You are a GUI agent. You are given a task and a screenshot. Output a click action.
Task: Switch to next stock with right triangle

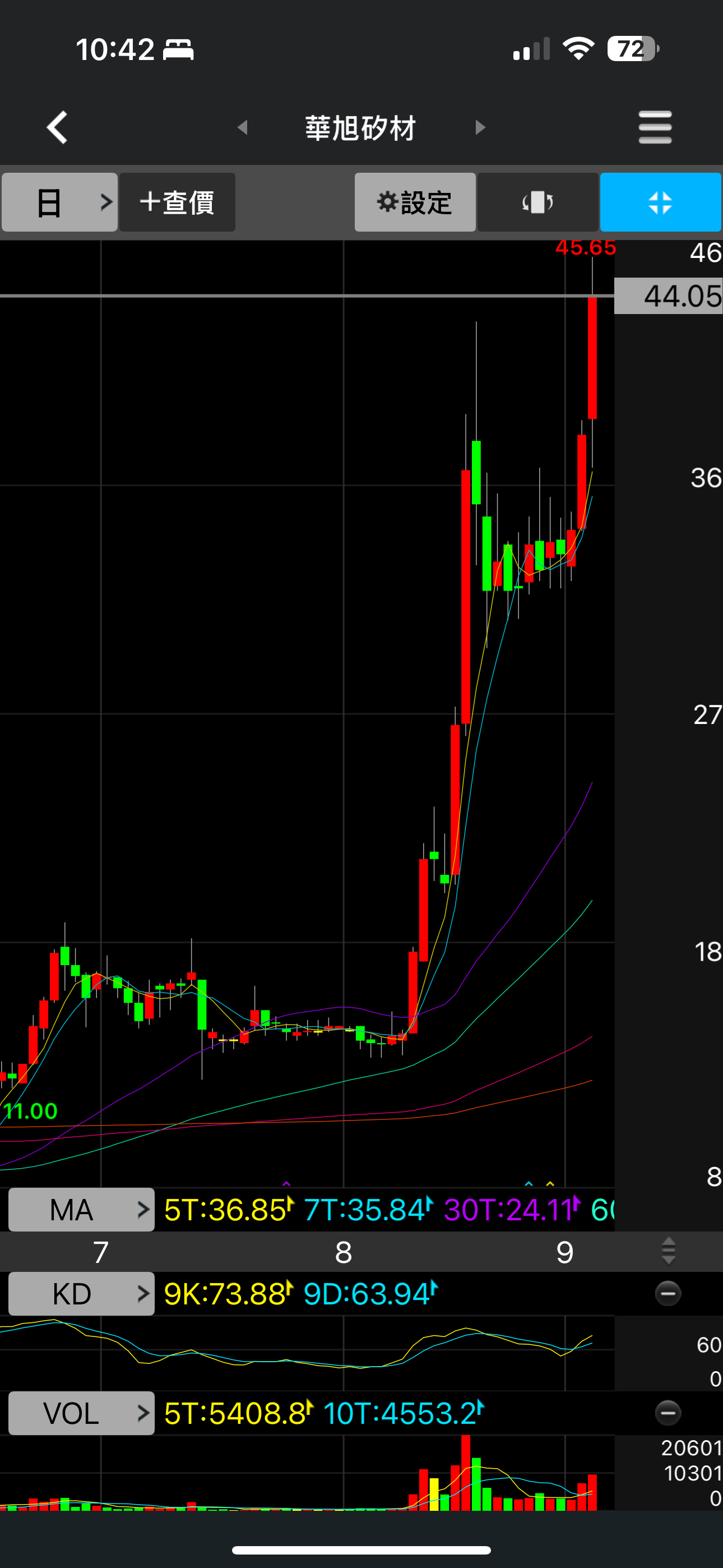point(480,127)
